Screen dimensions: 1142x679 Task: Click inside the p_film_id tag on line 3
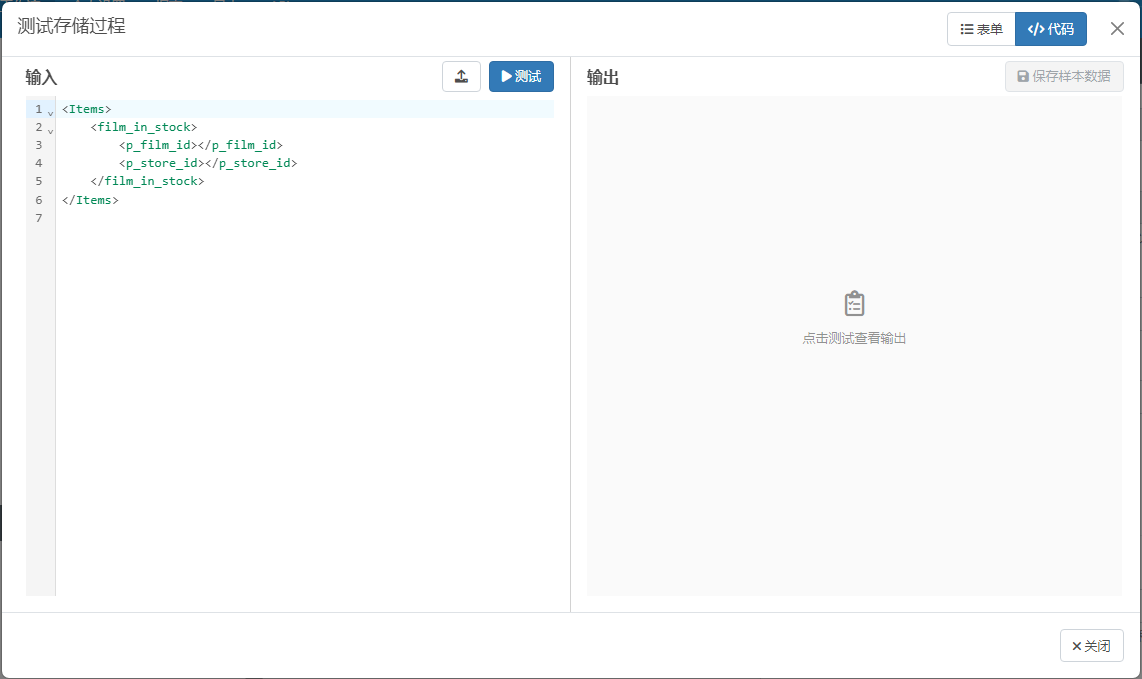[x=201, y=145]
